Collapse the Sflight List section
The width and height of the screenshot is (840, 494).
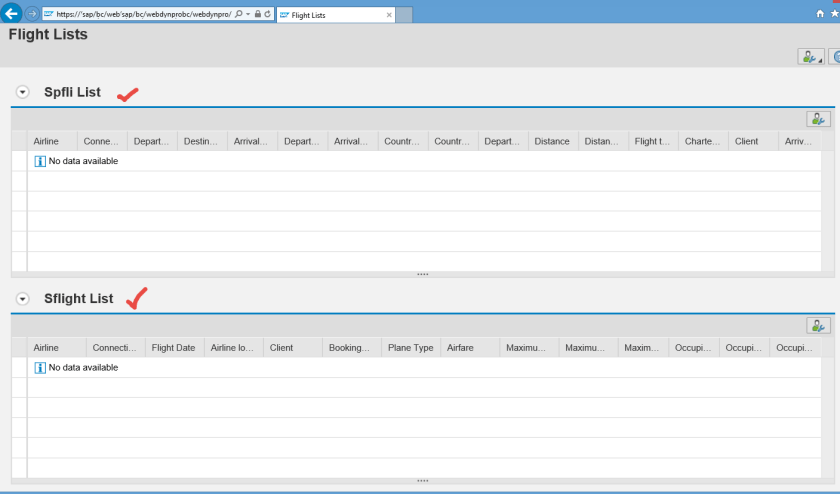[22, 298]
